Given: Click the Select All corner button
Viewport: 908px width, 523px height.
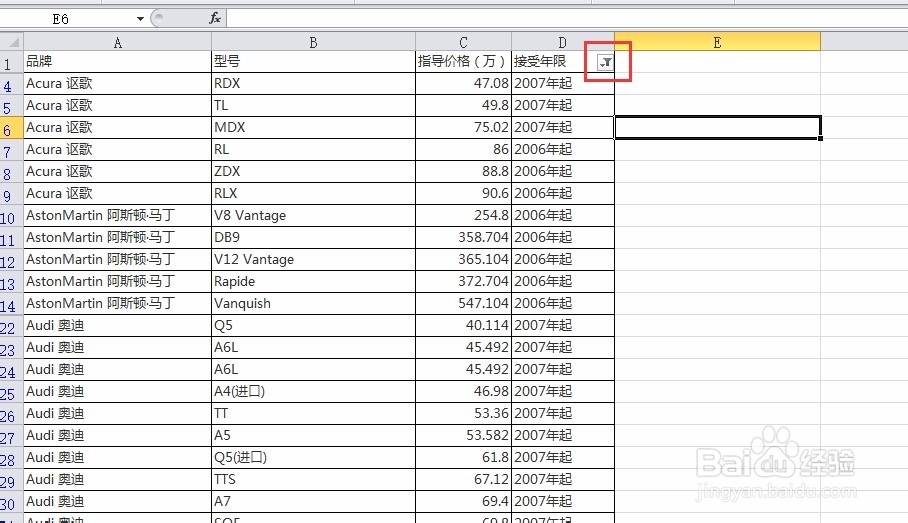Looking at the screenshot, I should [x=12, y=42].
